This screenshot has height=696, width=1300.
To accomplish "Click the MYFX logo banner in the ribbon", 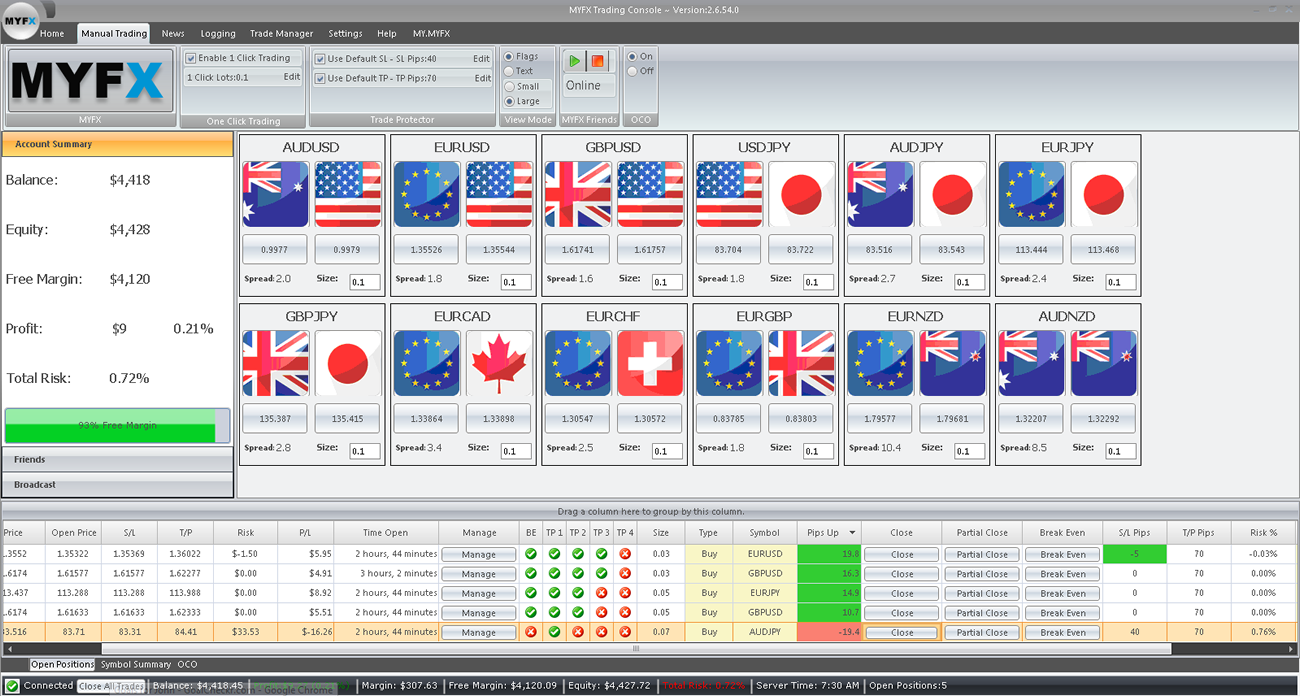I will click(x=90, y=80).
